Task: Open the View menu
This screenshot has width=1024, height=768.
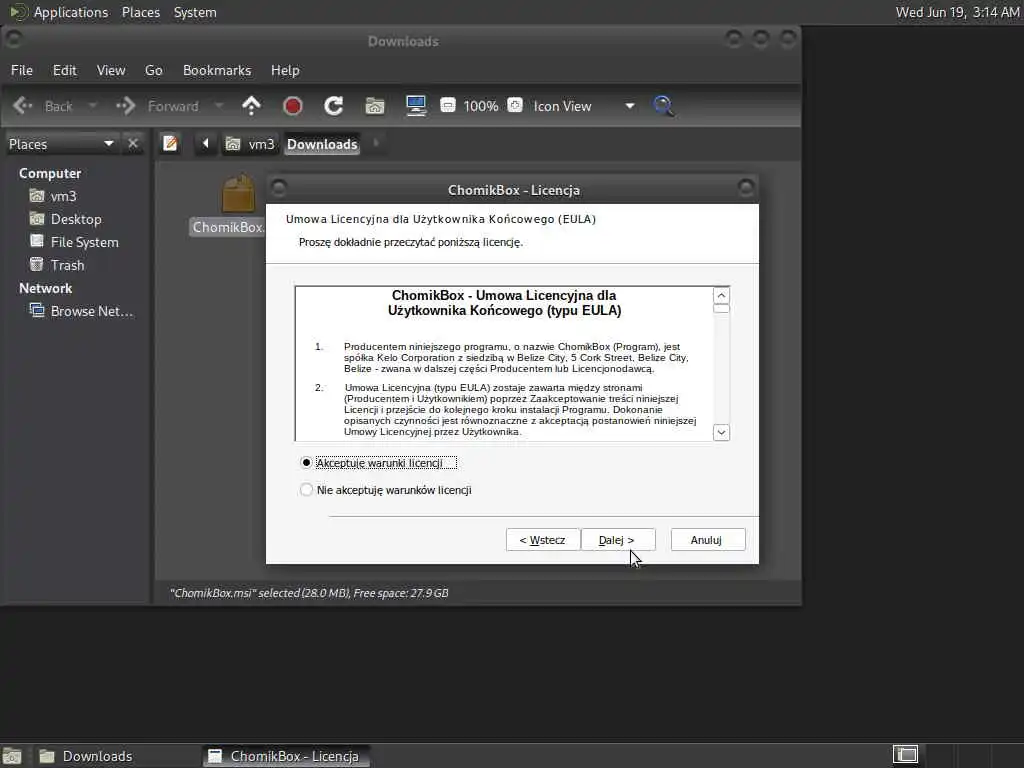Action: click(111, 70)
